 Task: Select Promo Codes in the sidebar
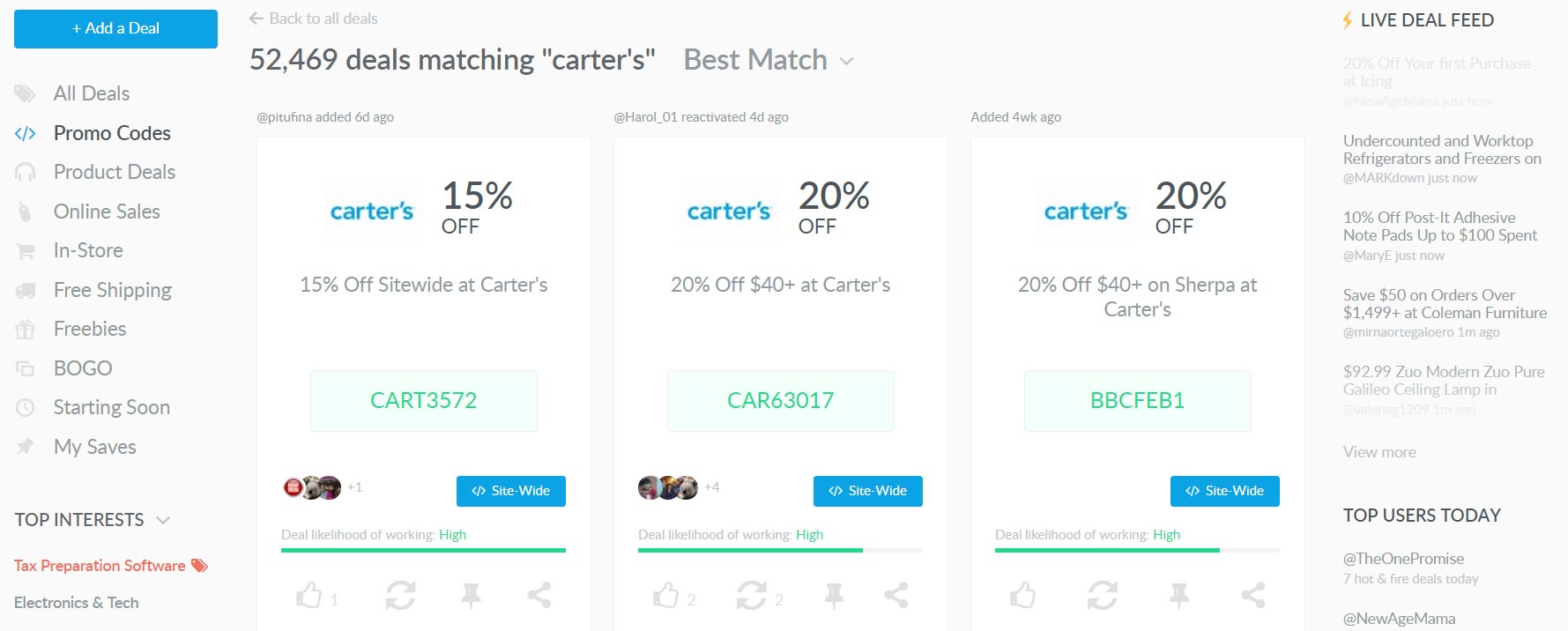point(112,133)
